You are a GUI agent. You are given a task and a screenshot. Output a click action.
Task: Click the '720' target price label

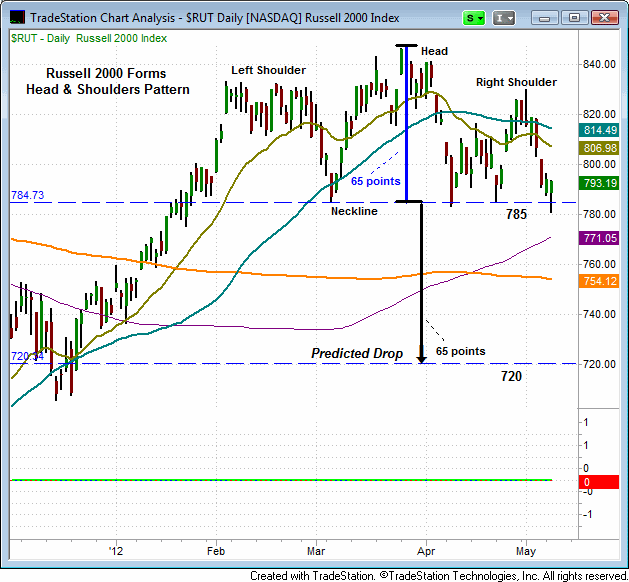[511, 377]
